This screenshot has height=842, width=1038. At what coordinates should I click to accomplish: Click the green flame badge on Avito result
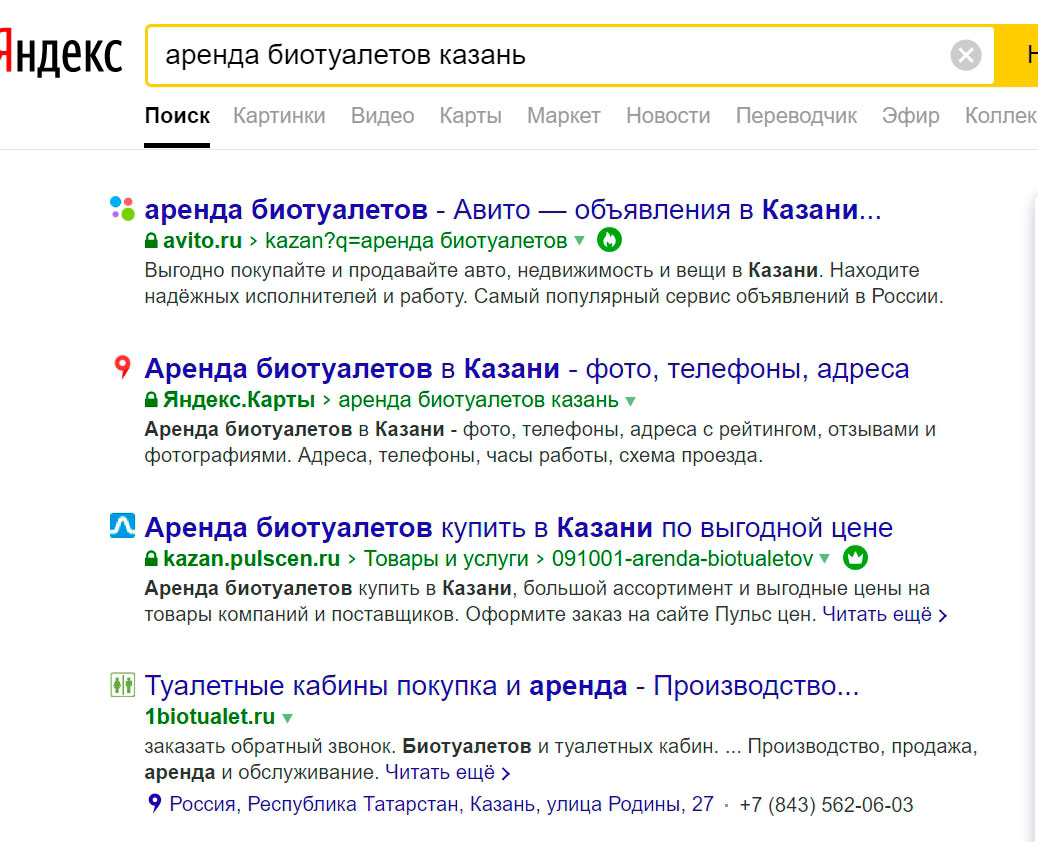(x=609, y=240)
